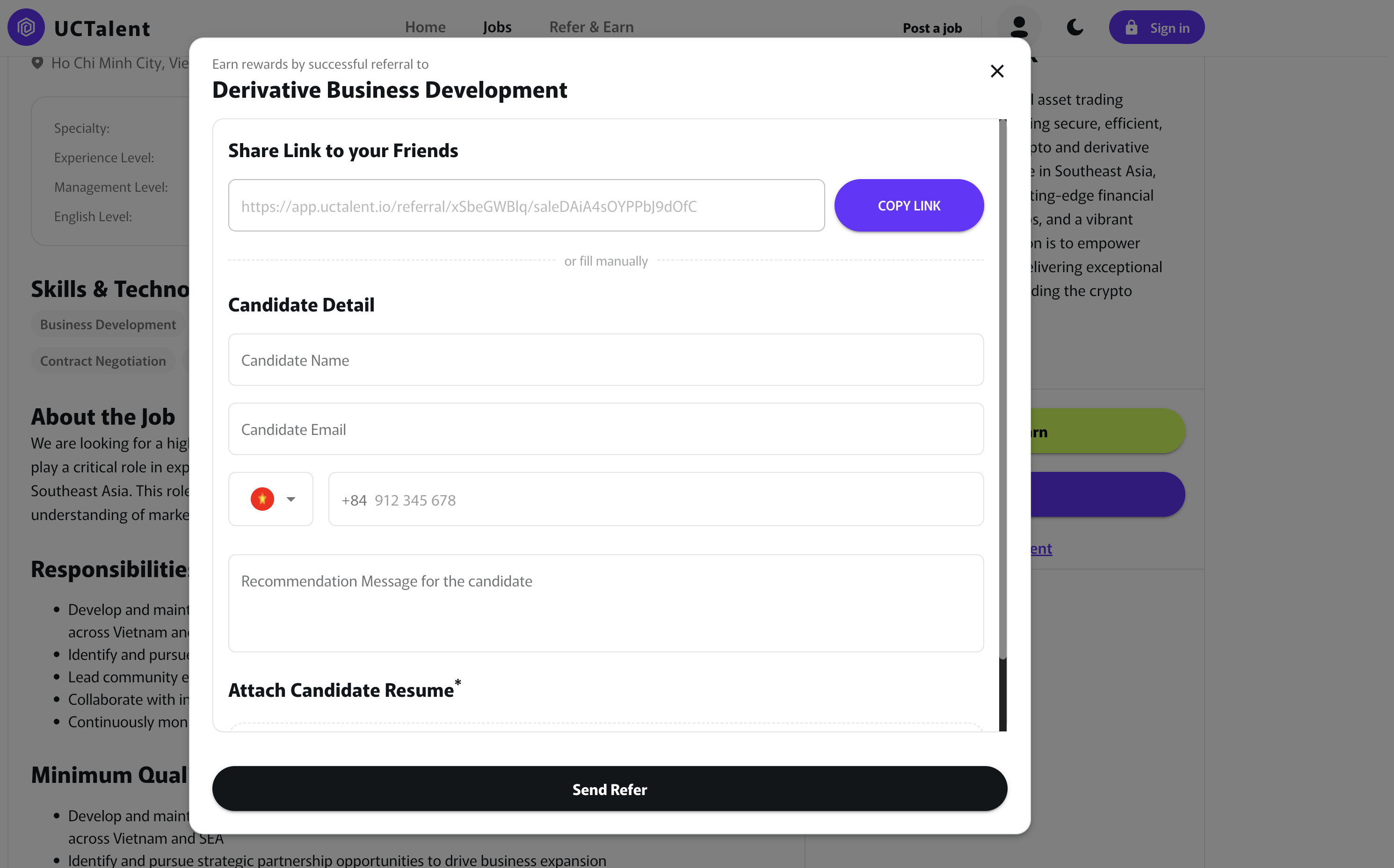
Task: Go to the Jobs tab
Action: 497,27
